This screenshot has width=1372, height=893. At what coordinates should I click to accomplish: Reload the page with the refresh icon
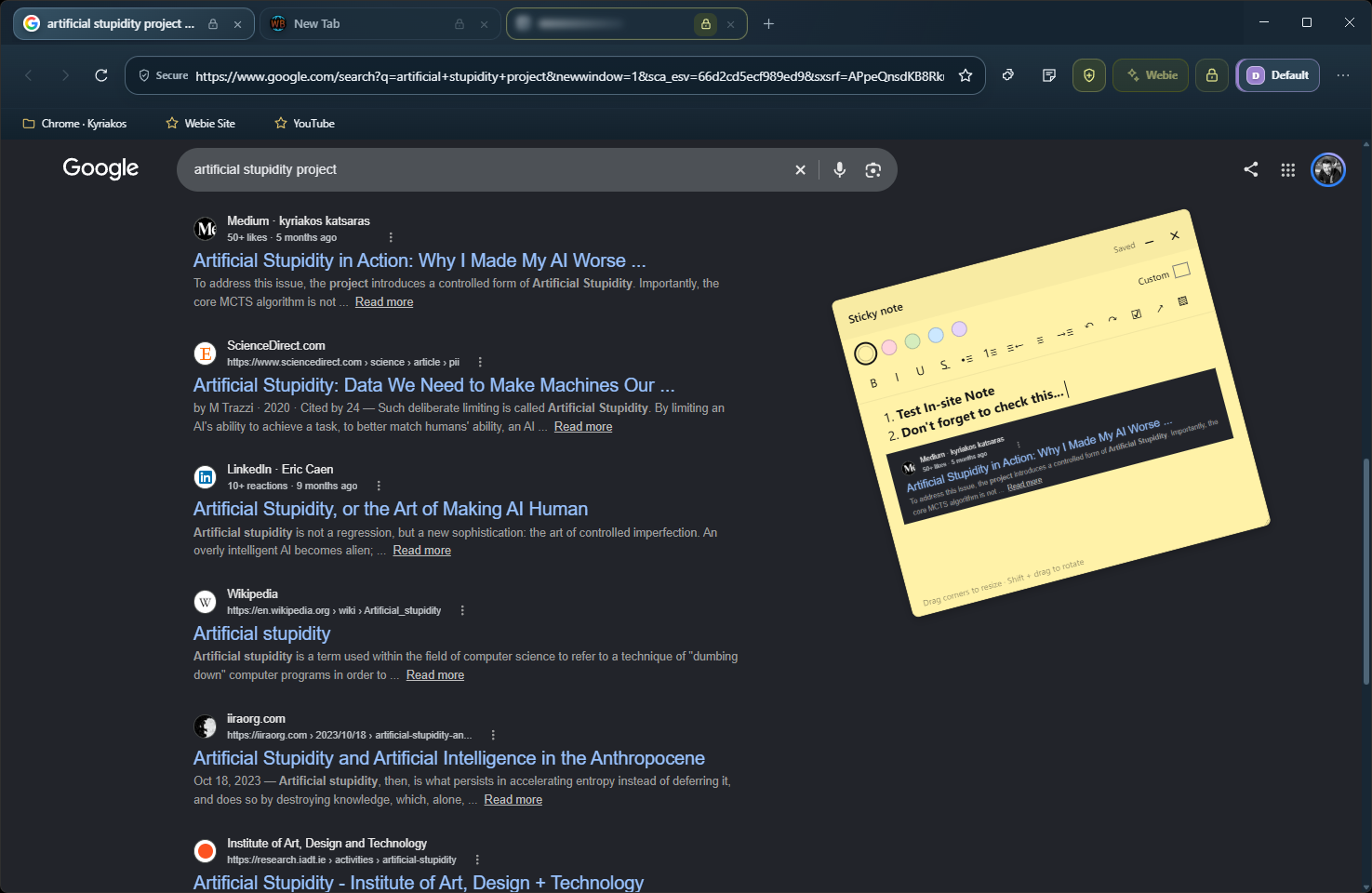tap(101, 75)
